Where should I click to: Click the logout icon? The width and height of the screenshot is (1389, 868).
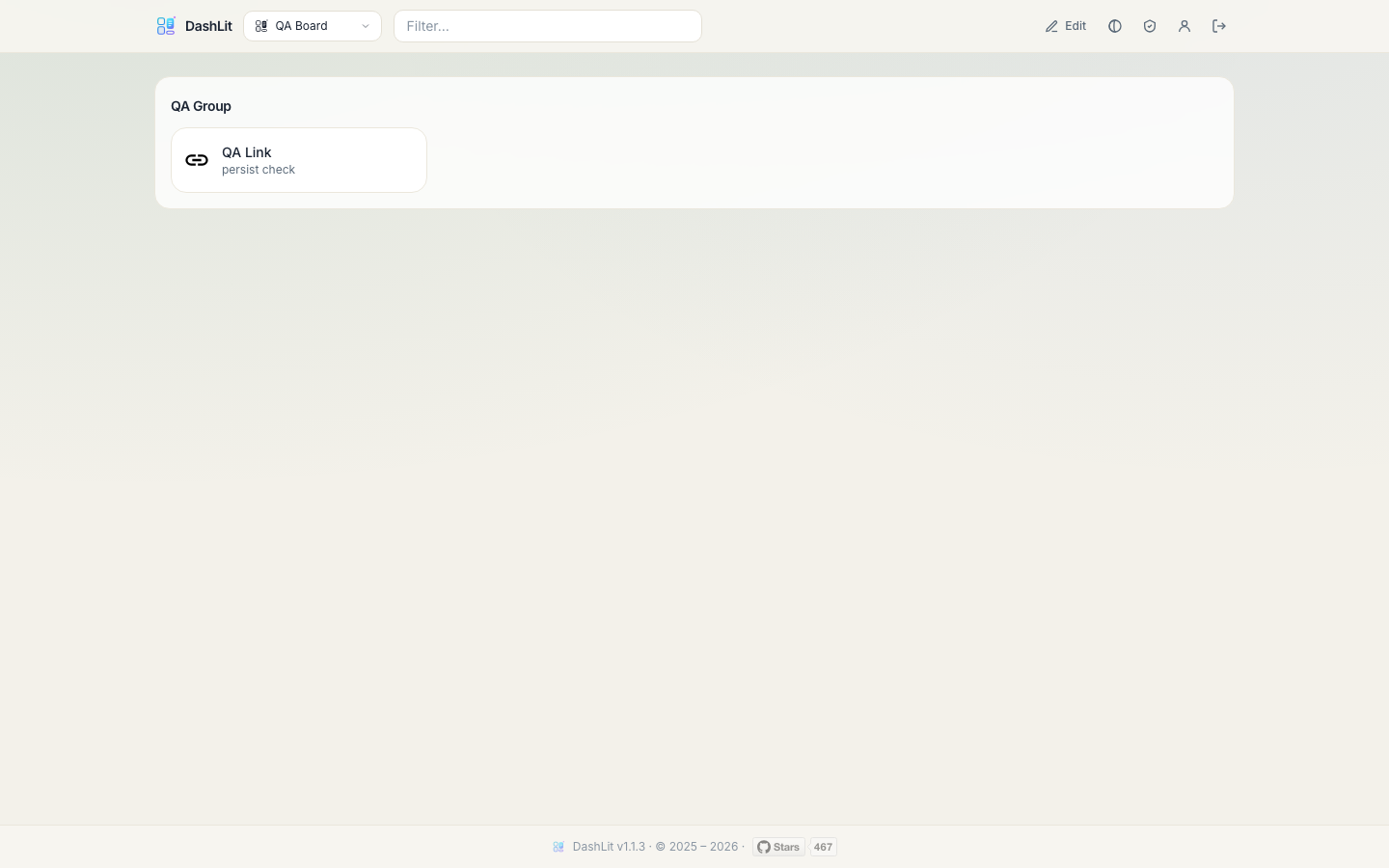(1219, 26)
